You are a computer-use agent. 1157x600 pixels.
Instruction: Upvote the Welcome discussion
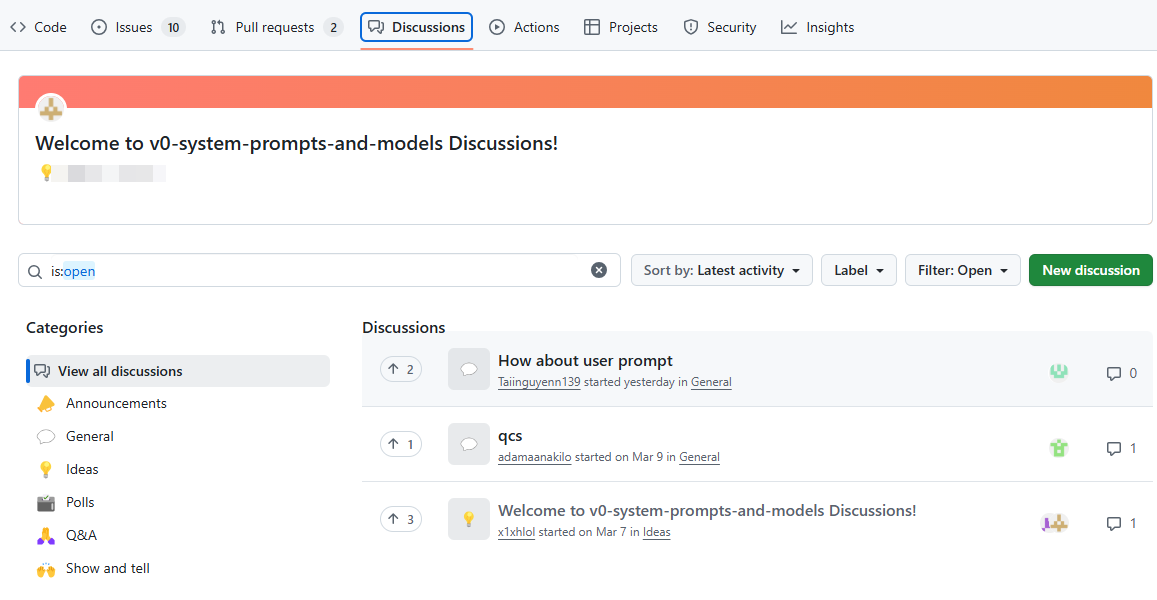pyautogui.click(x=400, y=518)
